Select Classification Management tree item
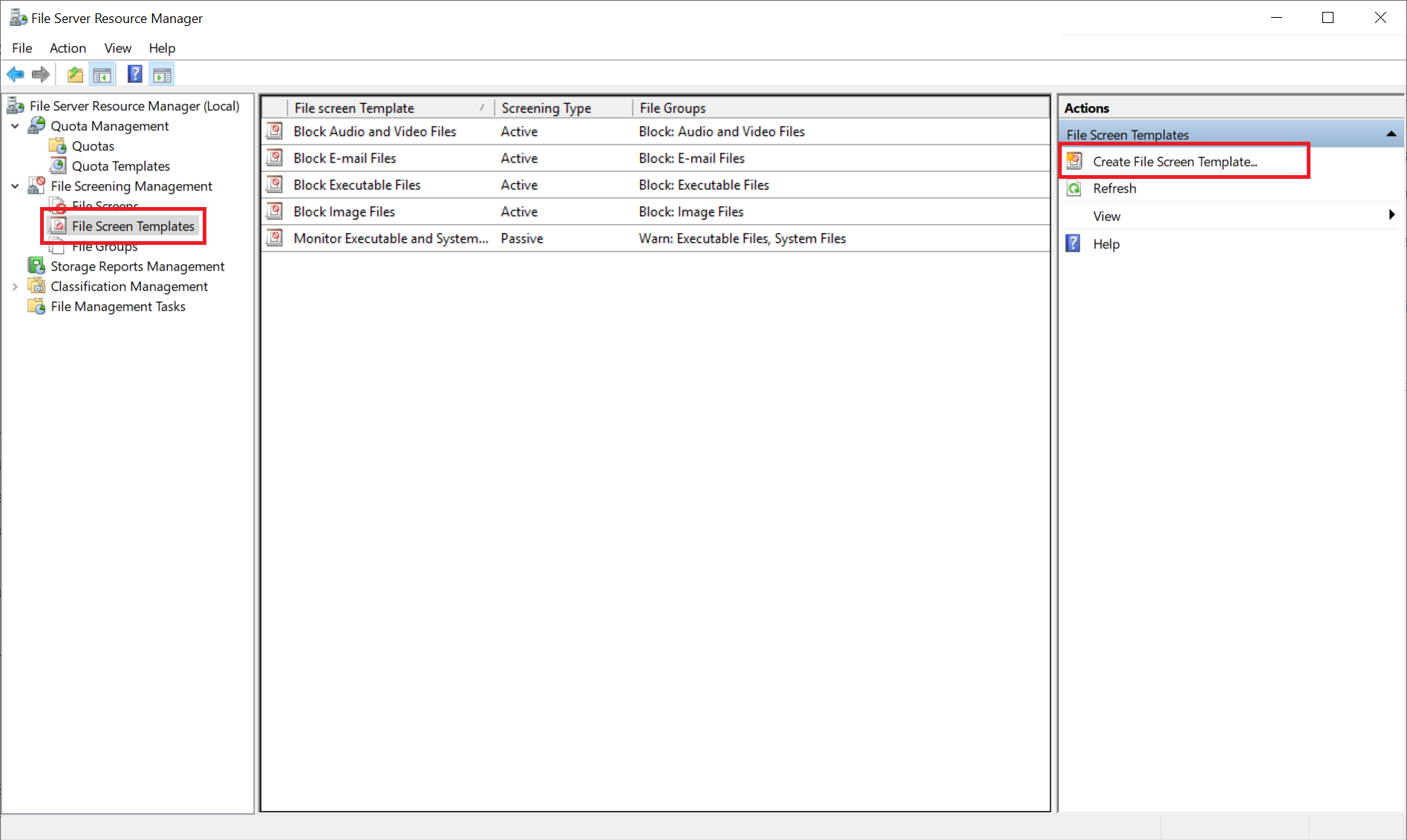This screenshot has height=840, width=1407. coord(129,286)
